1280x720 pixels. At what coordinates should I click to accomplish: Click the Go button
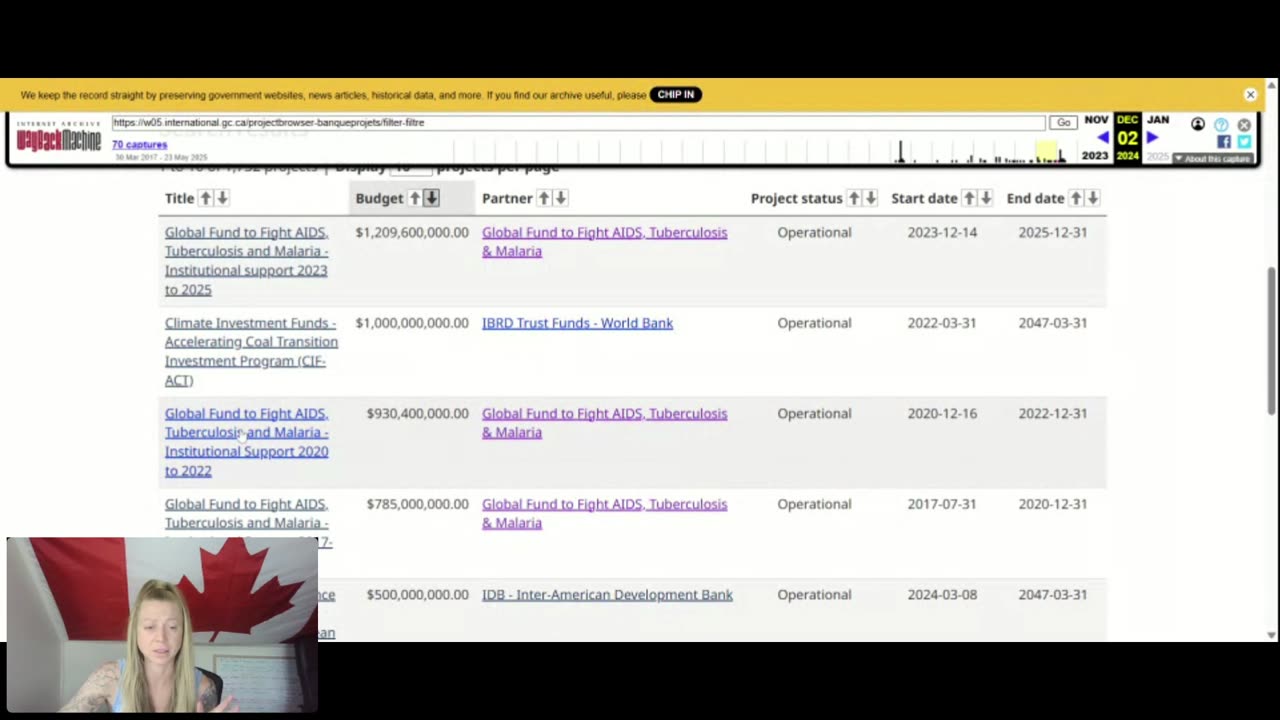tap(1063, 122)
